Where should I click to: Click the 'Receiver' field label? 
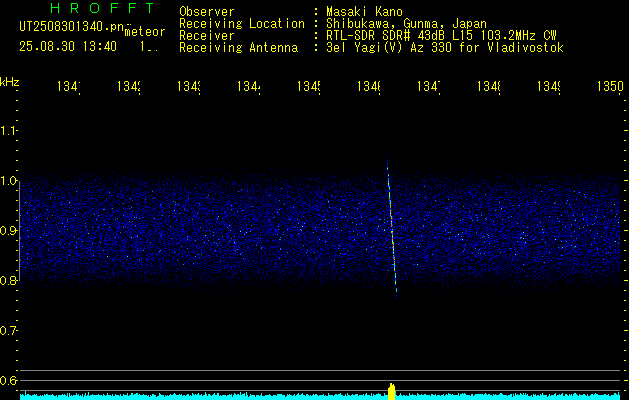coord(207,36)
